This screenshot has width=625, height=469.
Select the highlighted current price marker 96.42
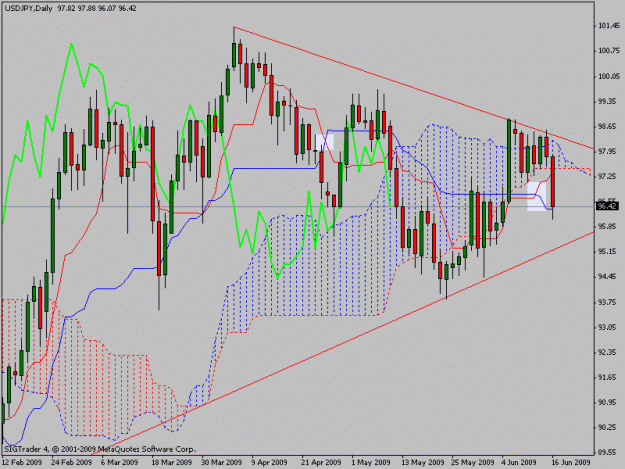click(608, 206)
